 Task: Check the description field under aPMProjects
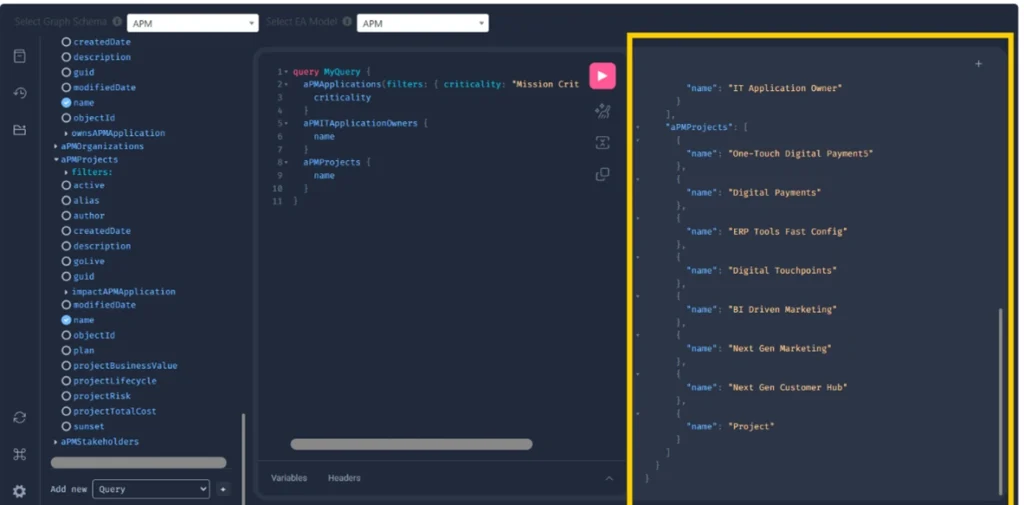[x=66, y=246]
